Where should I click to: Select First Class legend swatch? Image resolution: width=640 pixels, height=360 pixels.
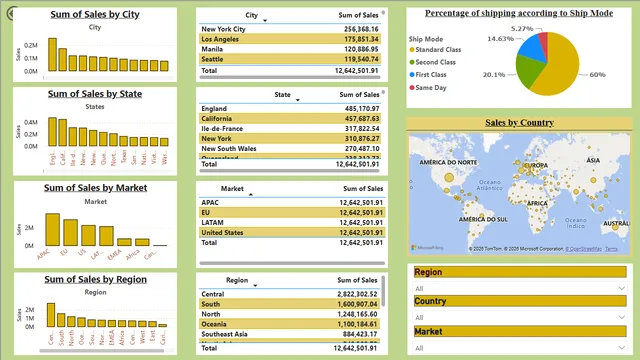(412, 75)
